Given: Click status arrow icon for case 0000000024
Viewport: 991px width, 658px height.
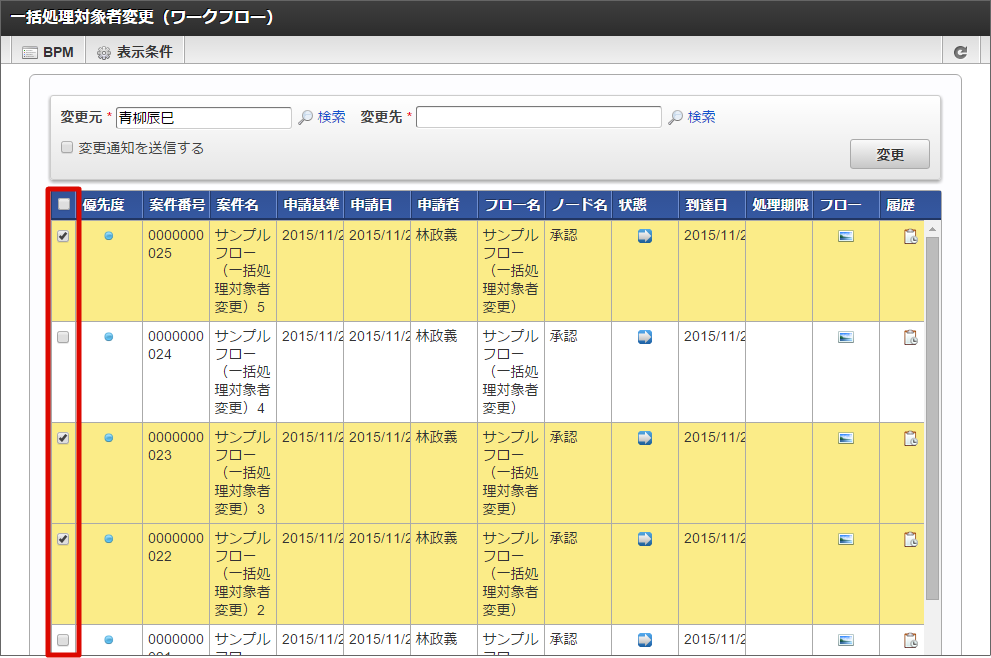Looking at the screenshot, I should pos(645,337).
